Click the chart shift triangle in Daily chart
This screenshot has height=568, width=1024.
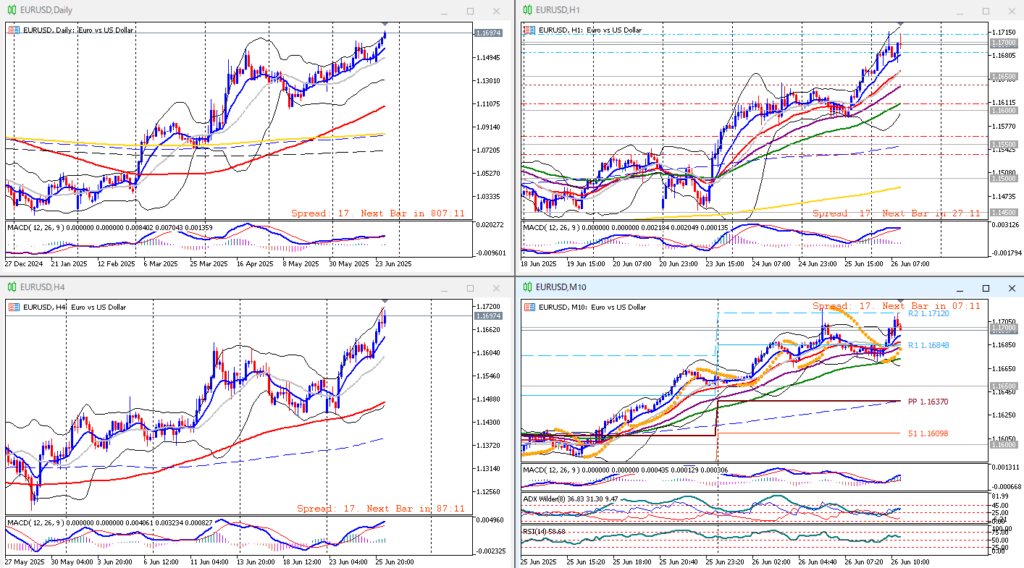pyautogui.click(x=385, y=25)
